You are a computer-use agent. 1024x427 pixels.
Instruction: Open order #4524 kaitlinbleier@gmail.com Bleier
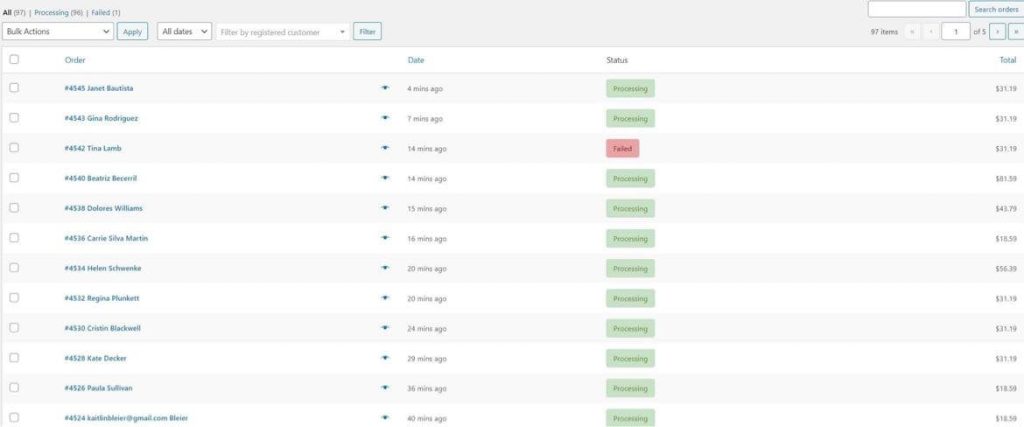pyautogui.click(x=126, y=418)
